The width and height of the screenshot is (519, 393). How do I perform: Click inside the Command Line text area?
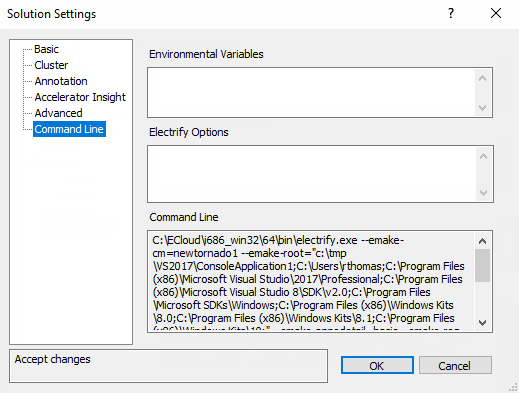pyautogui.click(x=311, y=281)
